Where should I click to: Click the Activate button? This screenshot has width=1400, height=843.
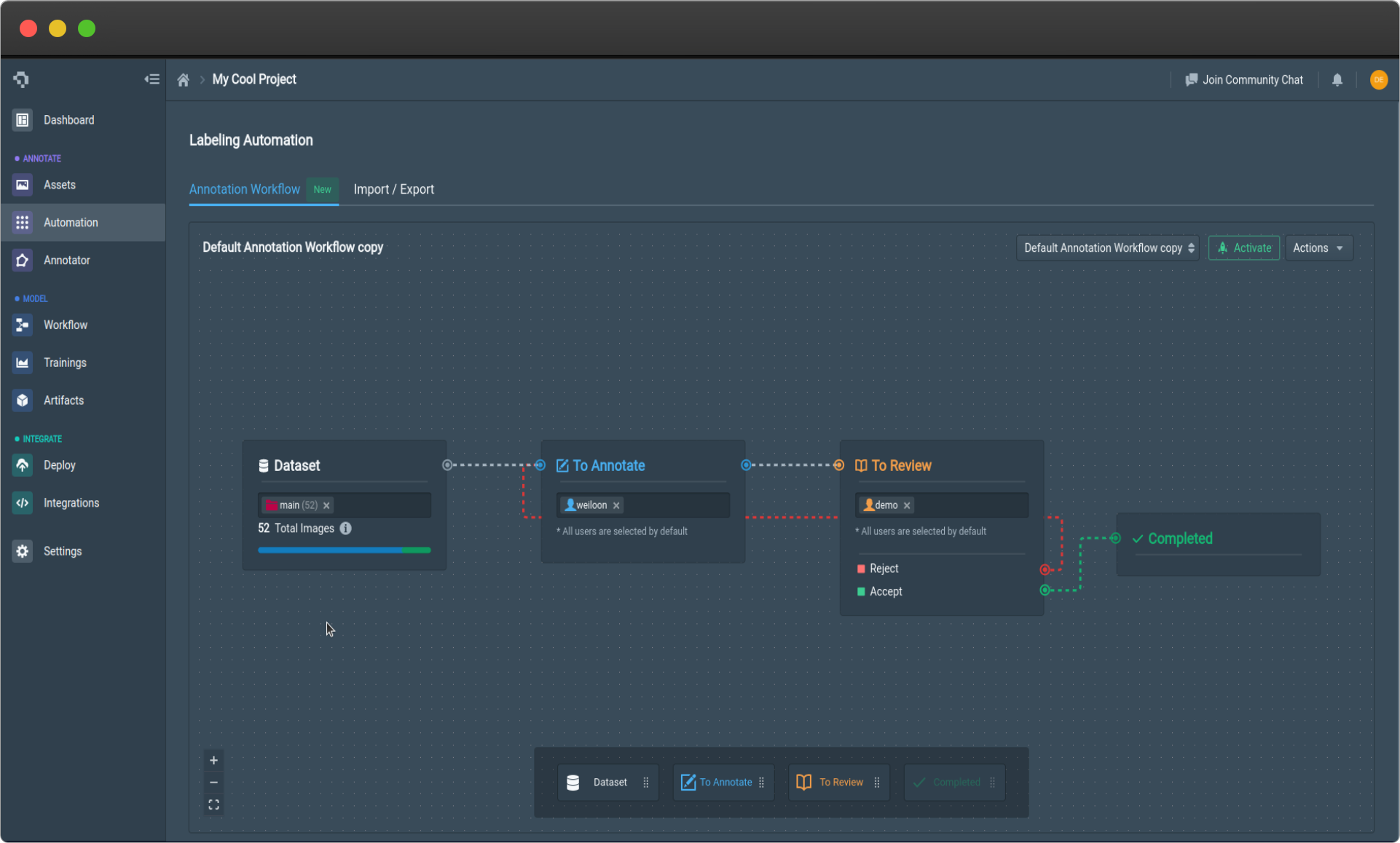click(1243, 248)
